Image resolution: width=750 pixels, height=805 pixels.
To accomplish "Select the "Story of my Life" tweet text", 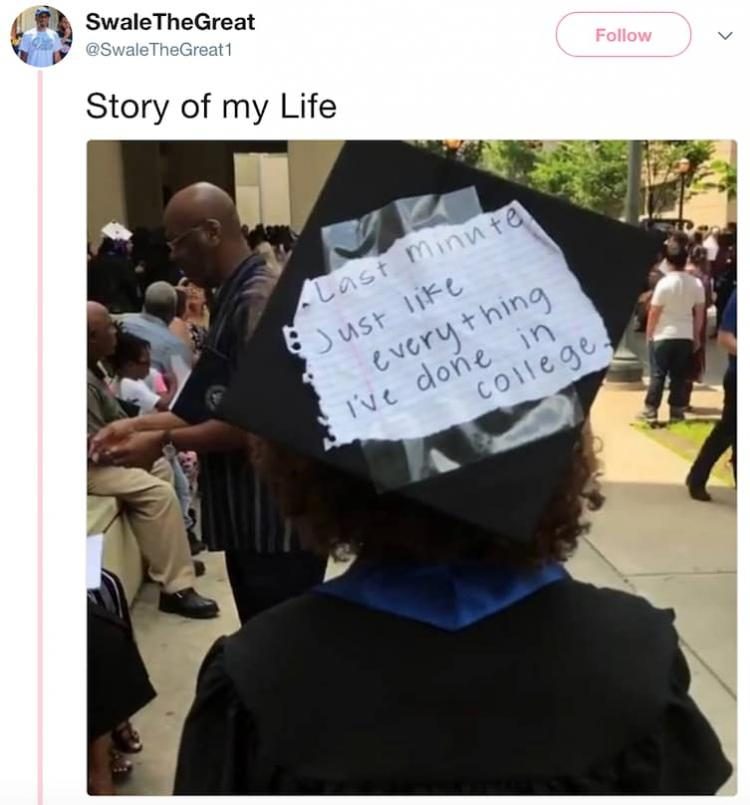I will click(x=211, y=106).
